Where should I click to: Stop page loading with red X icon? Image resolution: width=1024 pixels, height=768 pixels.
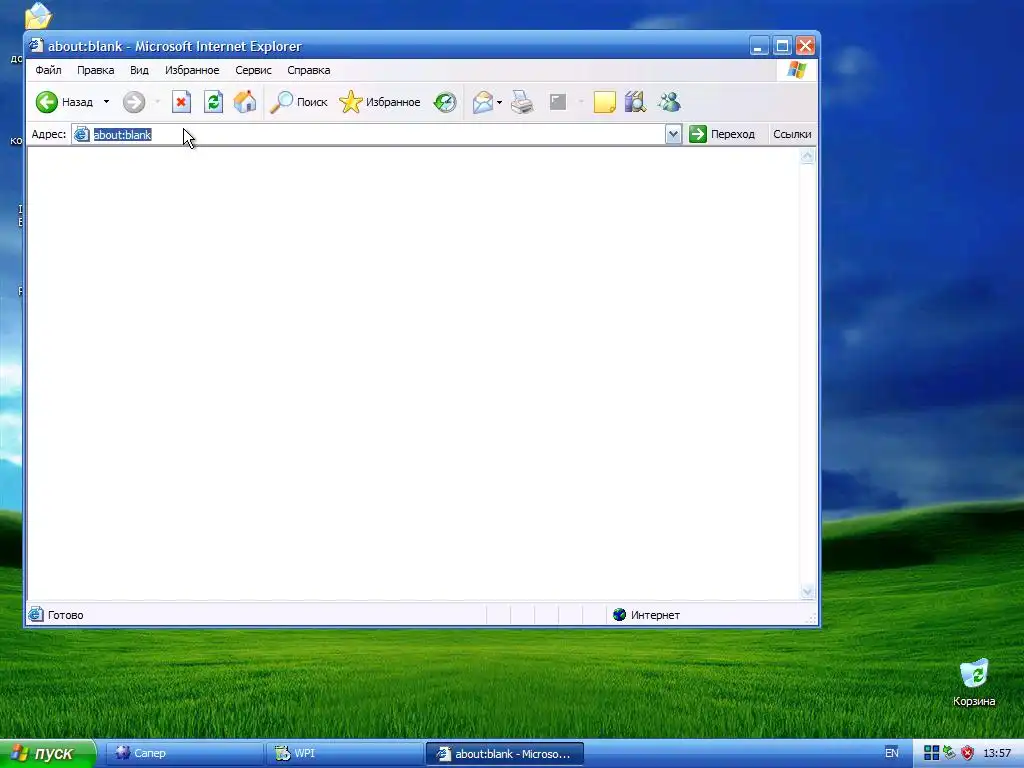click(x=181, y=102)
